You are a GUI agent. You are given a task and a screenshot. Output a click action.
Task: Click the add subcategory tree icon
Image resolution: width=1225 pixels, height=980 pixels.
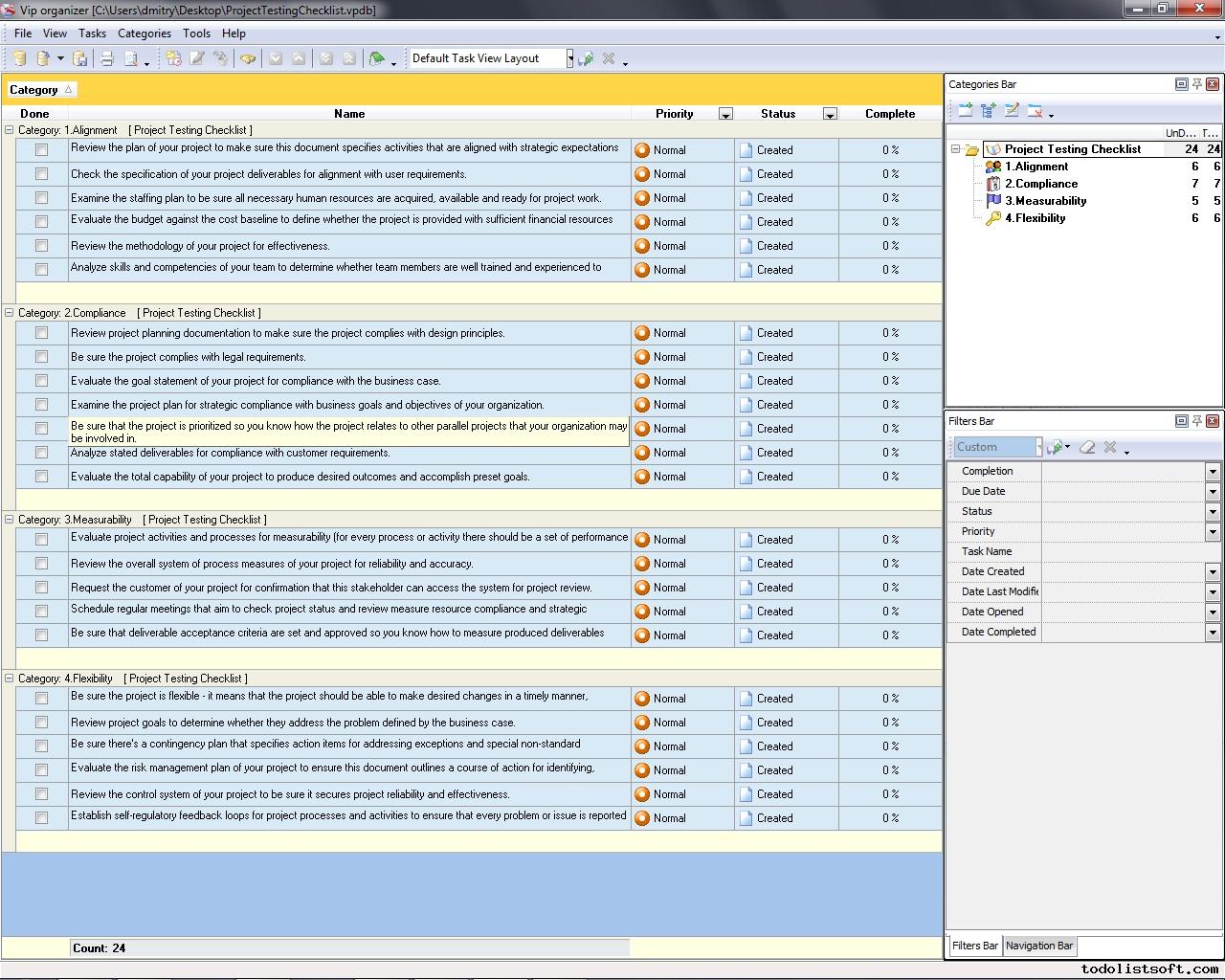(989, 111)
